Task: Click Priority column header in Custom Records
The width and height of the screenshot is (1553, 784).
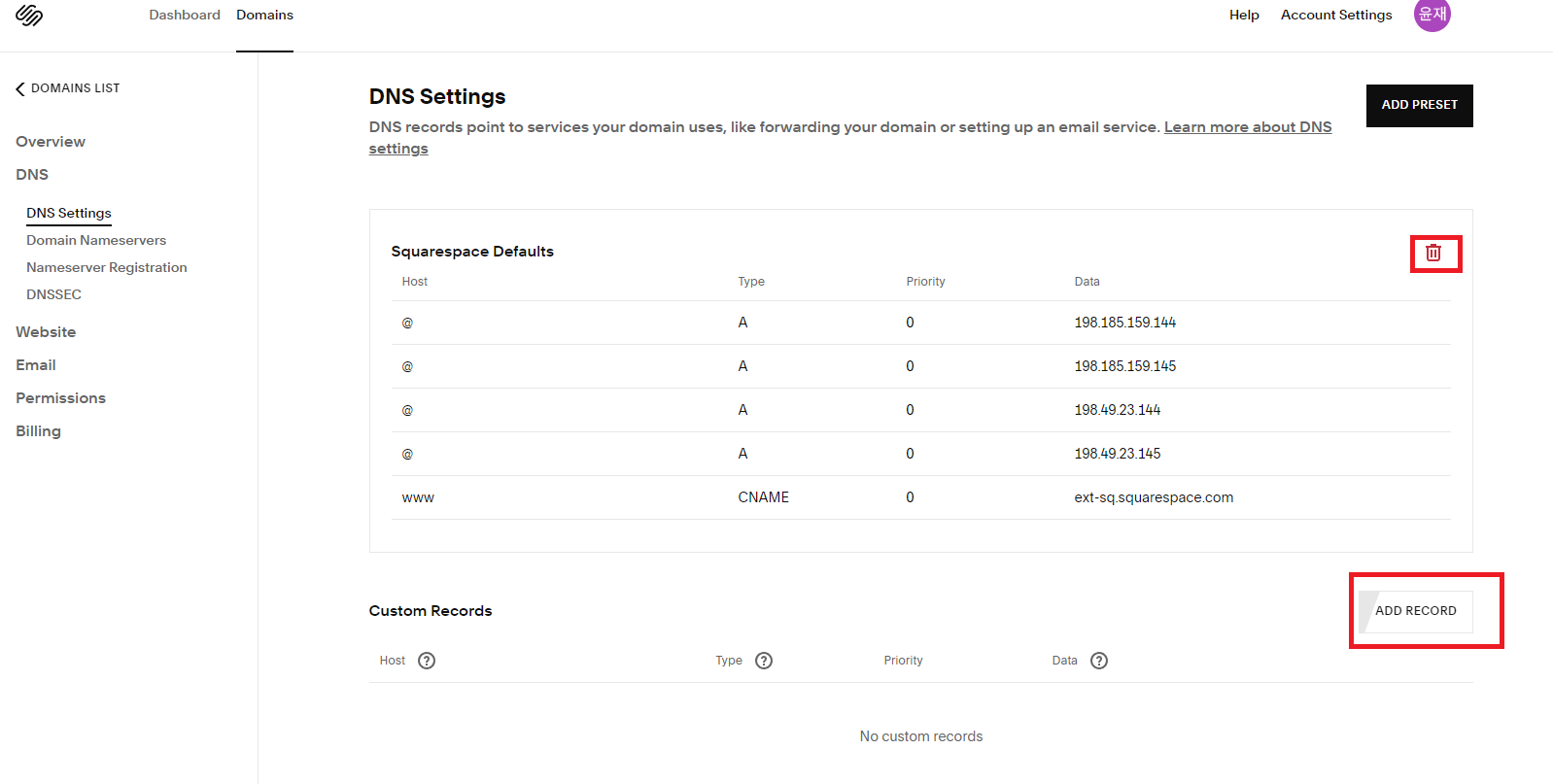Action: [x=903, y=661]
